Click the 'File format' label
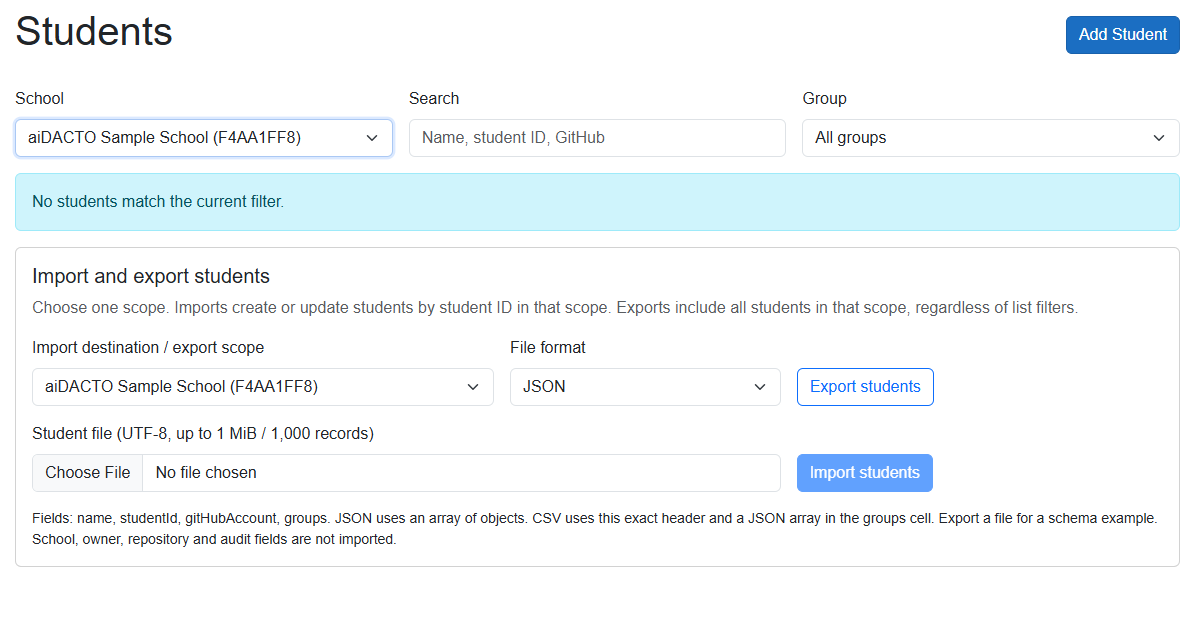This screenshot has height=636, width=1198. pos(547,347)
